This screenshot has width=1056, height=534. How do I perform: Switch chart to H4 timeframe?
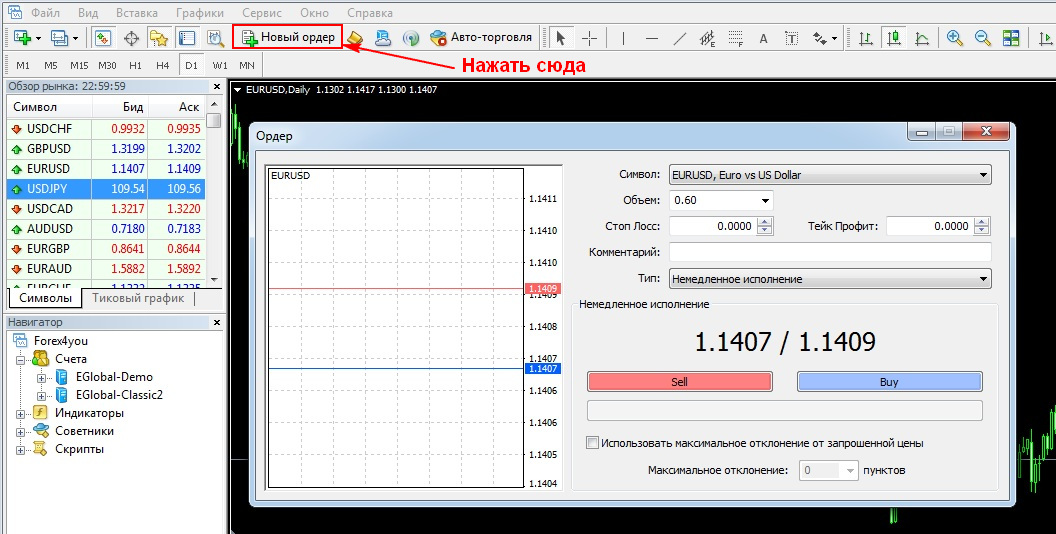click(x=163, y=65)
